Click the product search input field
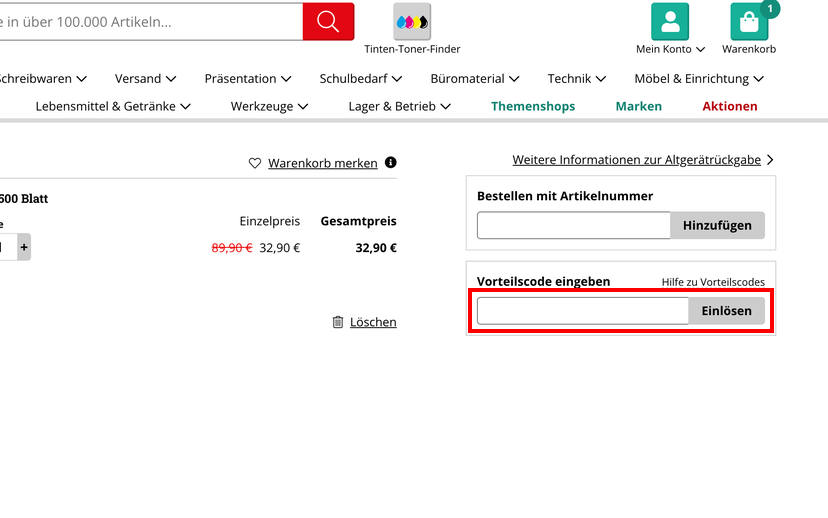828x518 pixels. point(151,22)
